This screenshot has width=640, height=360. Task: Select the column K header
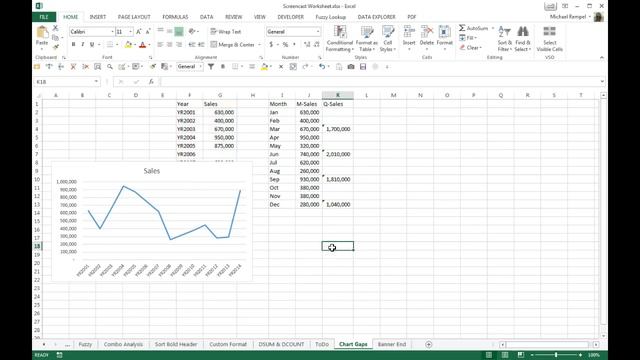pyautogui.click(x=338, y=95)
